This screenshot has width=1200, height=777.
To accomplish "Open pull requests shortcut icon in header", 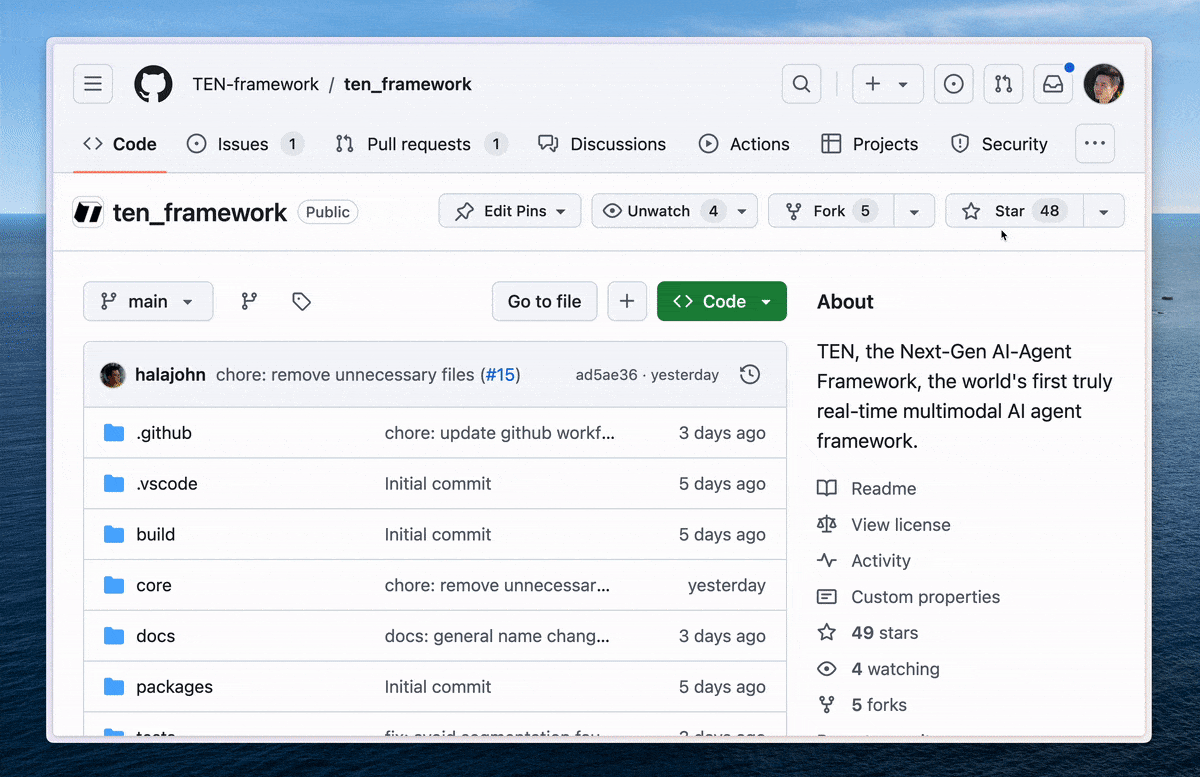I will coord(1003,84).
